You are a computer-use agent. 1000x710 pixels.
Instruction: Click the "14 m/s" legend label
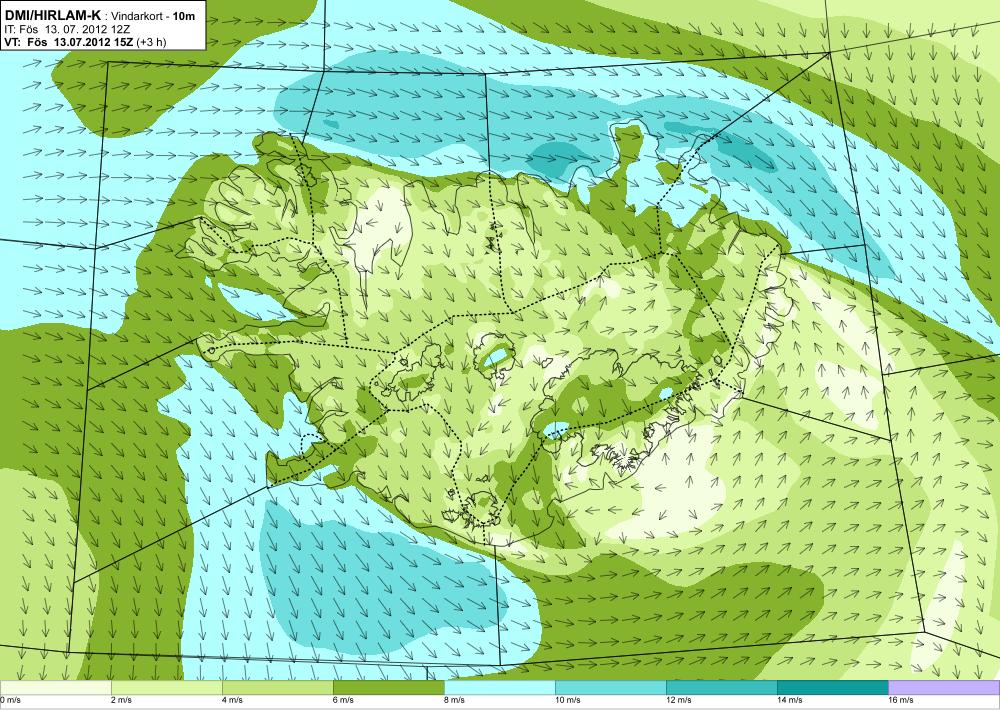(x=790, y=700)
